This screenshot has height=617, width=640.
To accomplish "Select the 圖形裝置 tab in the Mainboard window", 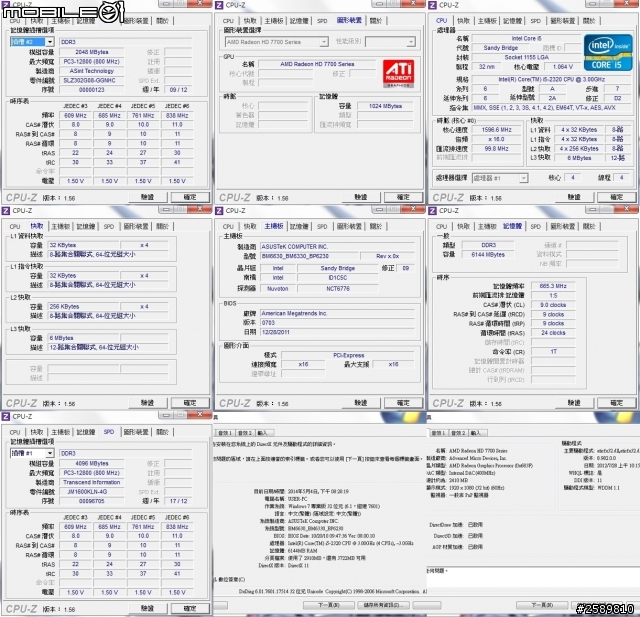I will (x=349, y=226).
